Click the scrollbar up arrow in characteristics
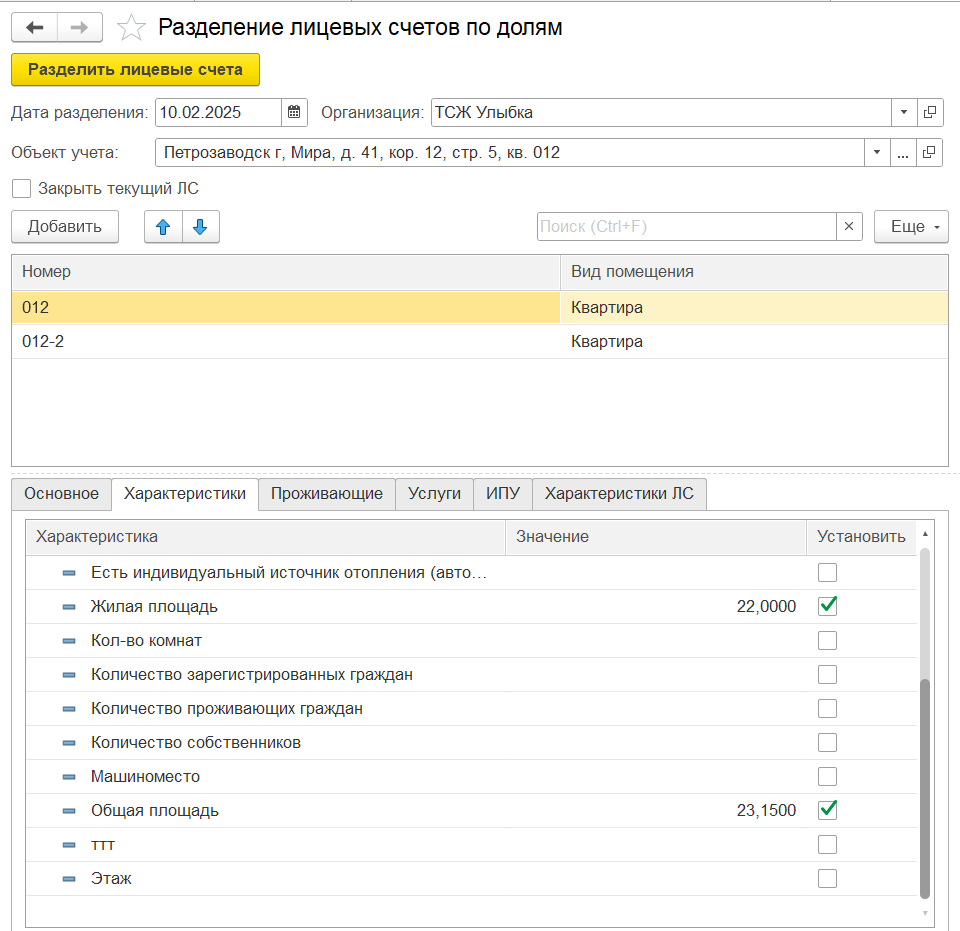 pyautogui.click(x=925, y=534)
